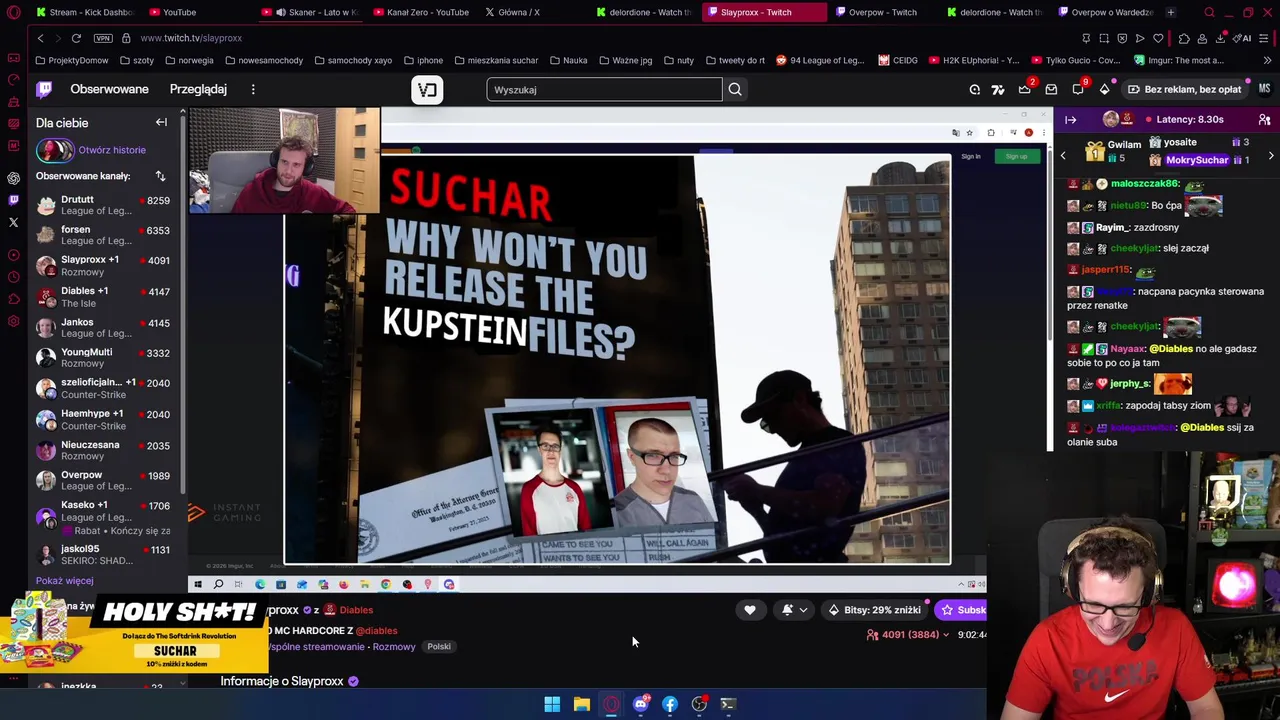
Task: Open Windows Start button
Action: (x=552, y=704)
